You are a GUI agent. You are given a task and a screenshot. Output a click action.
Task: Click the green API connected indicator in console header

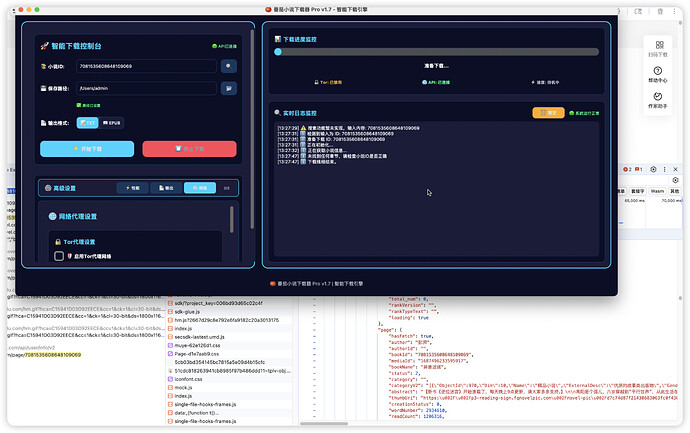[x=224, y=46]
